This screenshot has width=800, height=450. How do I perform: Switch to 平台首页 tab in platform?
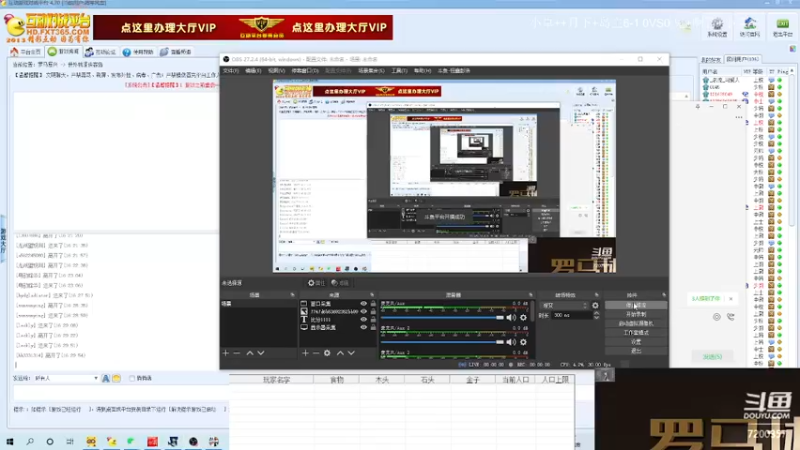click(x=26, y=52)
